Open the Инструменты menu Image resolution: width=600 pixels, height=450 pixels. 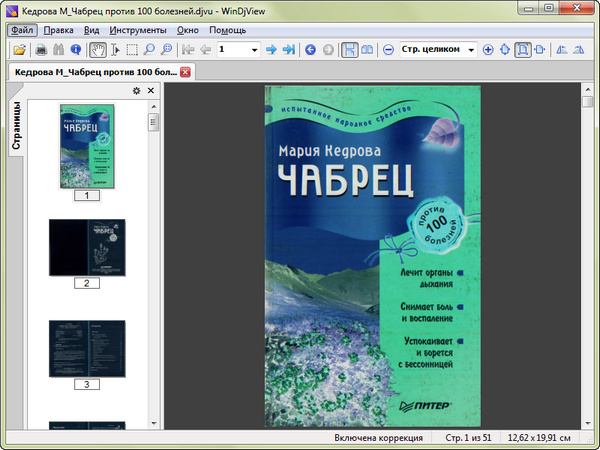pos(138,30)
